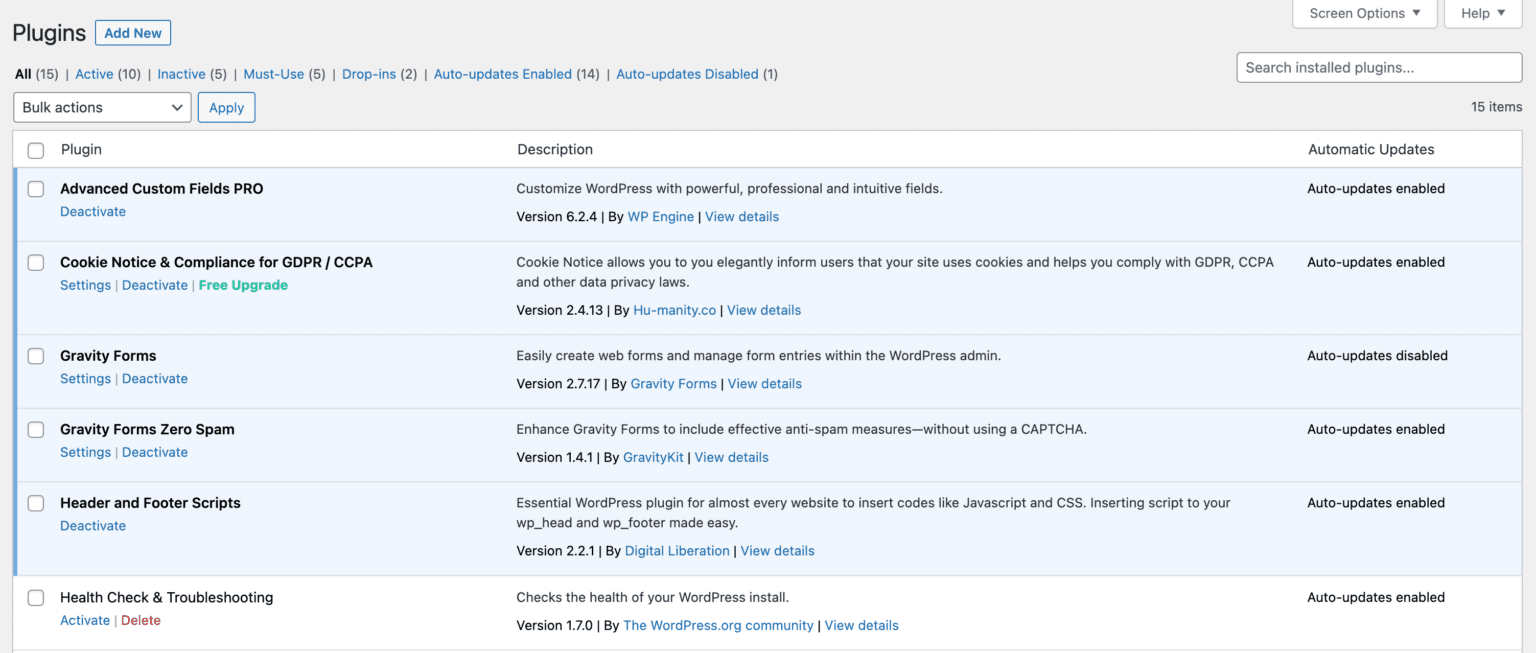The image size is (1536, 653).
Task: Expand the Screen Options panel
Action: coord(1365,13)
